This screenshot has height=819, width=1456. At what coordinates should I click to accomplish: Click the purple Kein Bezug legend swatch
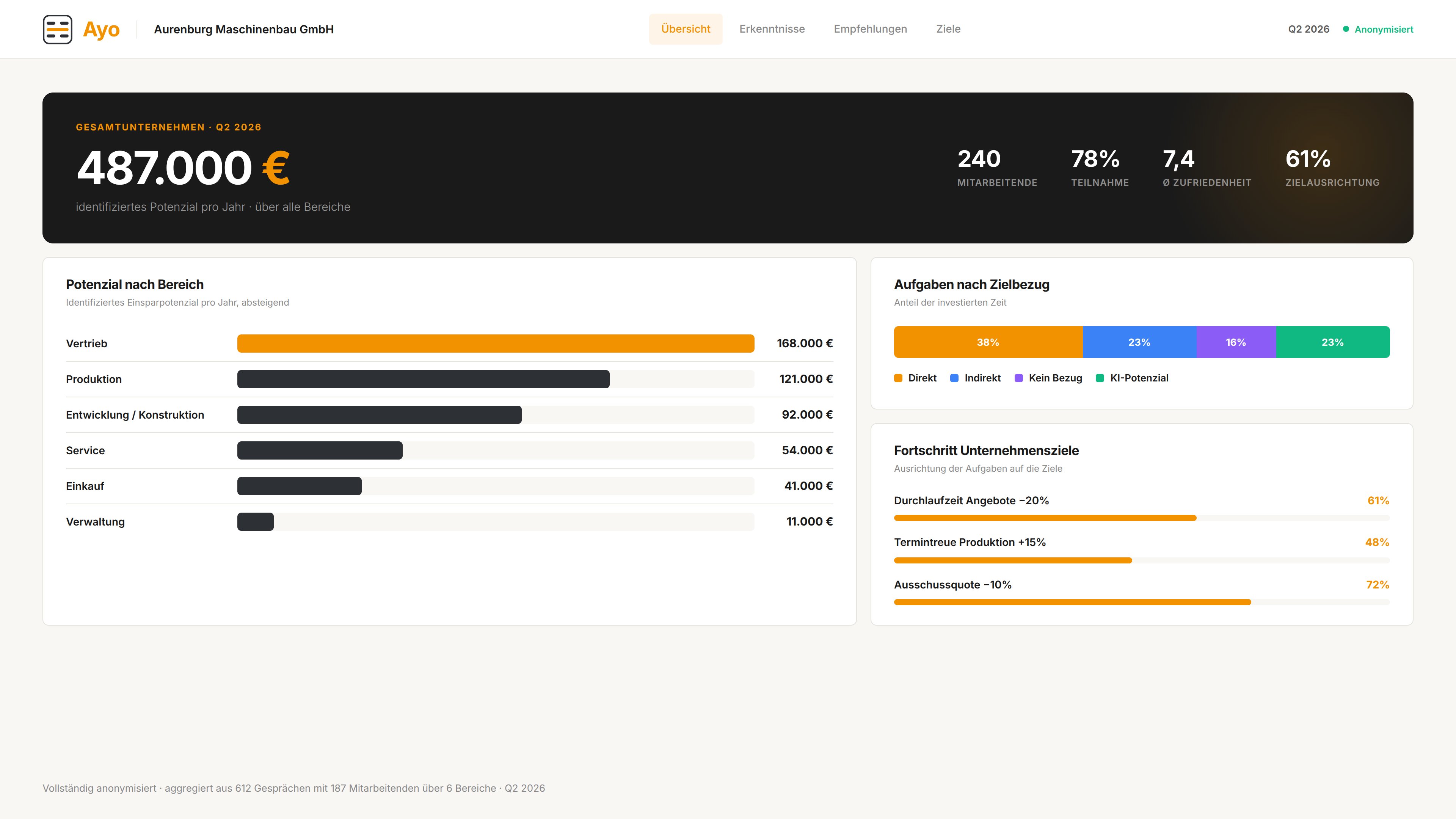click(x=1018, y=378)
